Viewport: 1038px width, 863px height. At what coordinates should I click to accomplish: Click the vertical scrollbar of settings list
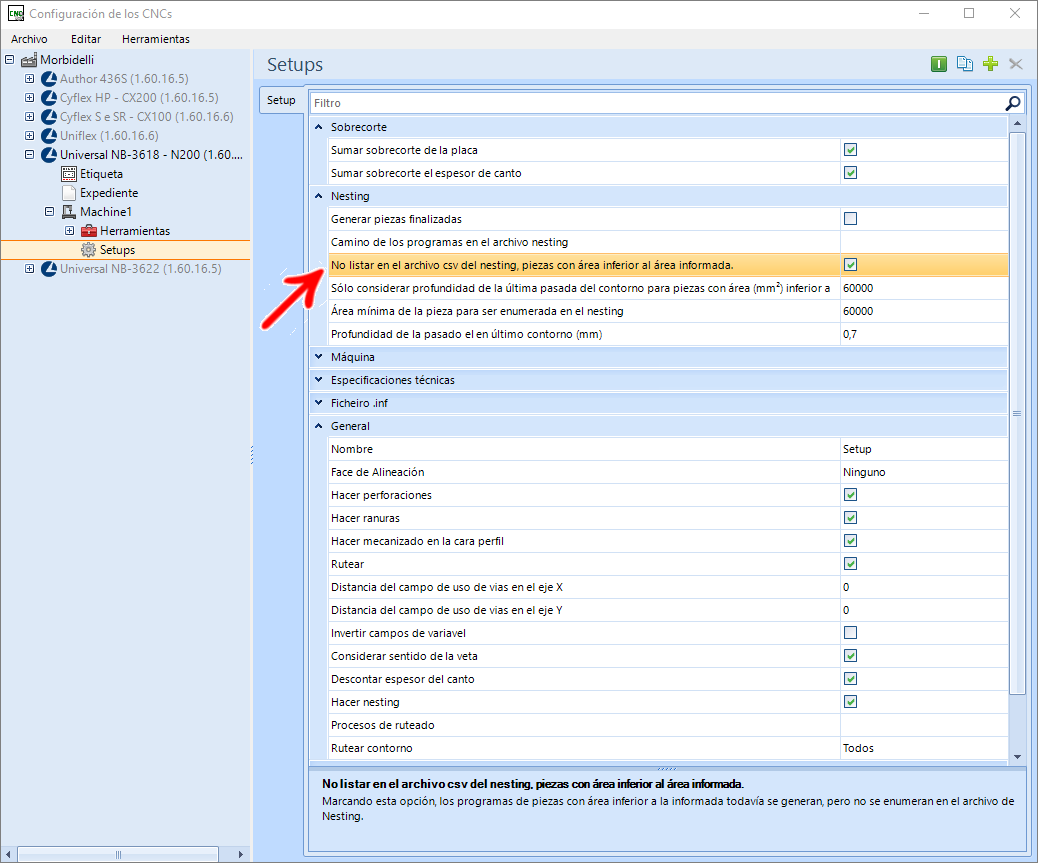click(x=1017, y=413)
